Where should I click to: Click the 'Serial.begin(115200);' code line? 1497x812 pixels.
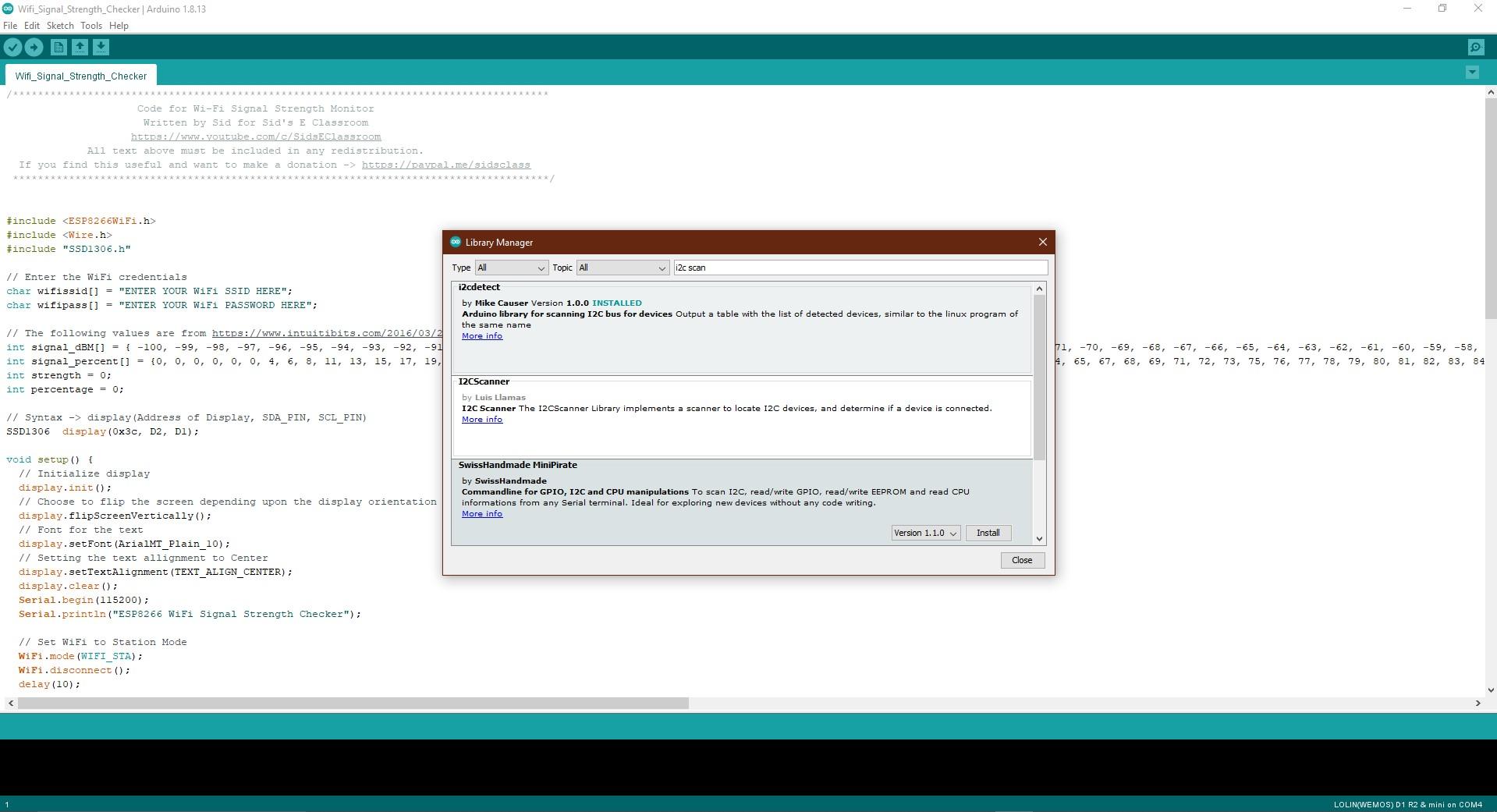84,600
